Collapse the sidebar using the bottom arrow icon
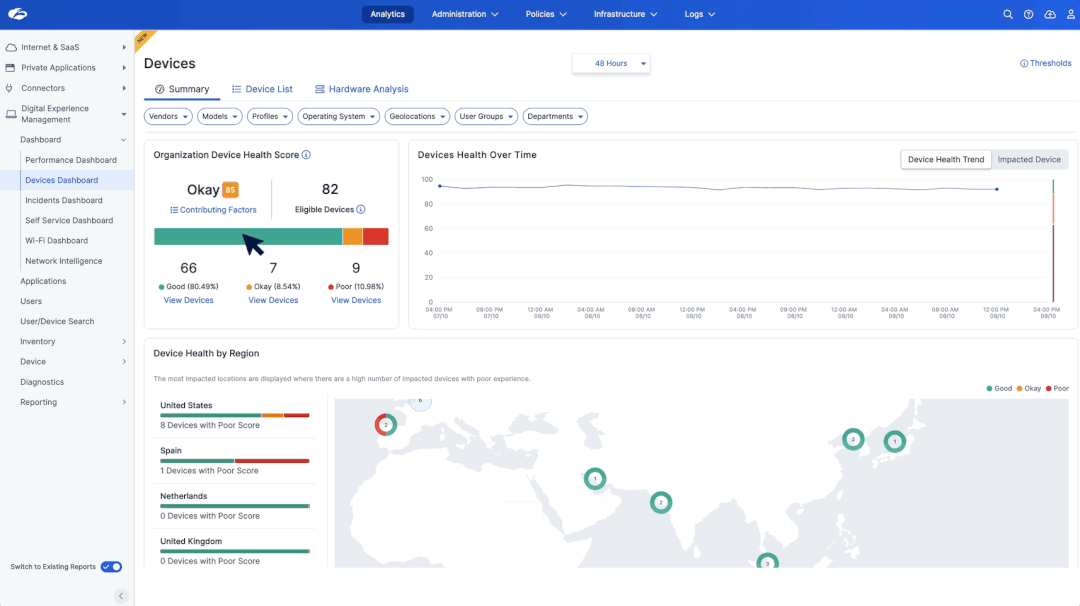Screen dimensions: 1080x606 pyautogui.click(x=121, y=596)
